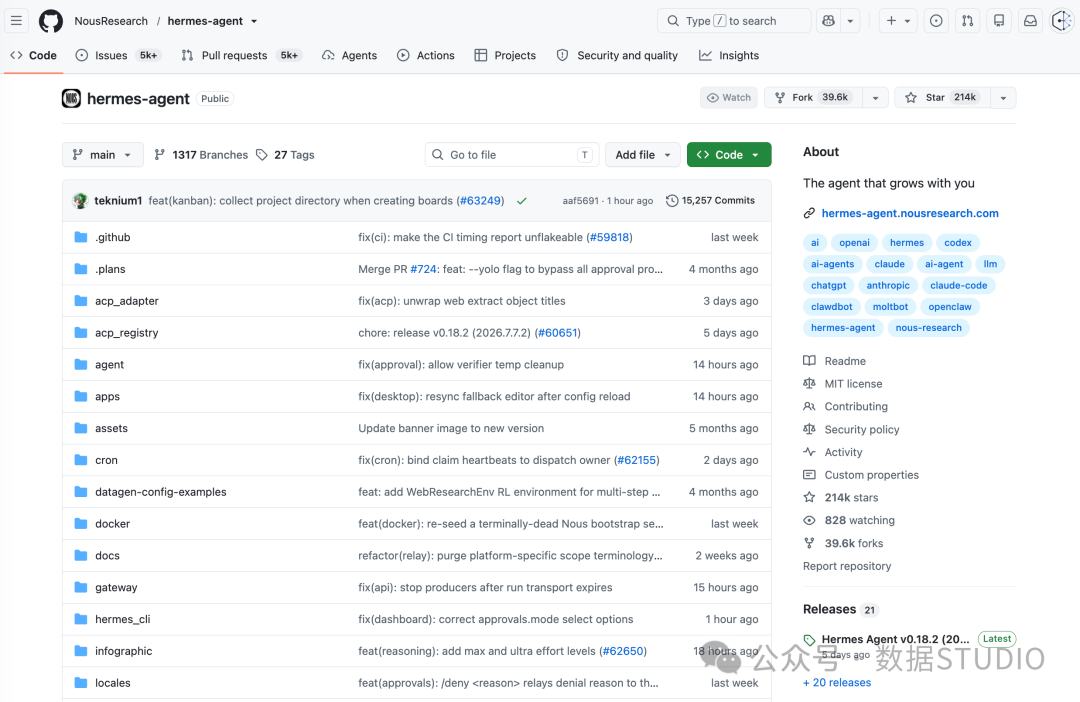The image size is (1080, 702).
Task: Open the notifications inbox icon
Action: click(1030, 21)
